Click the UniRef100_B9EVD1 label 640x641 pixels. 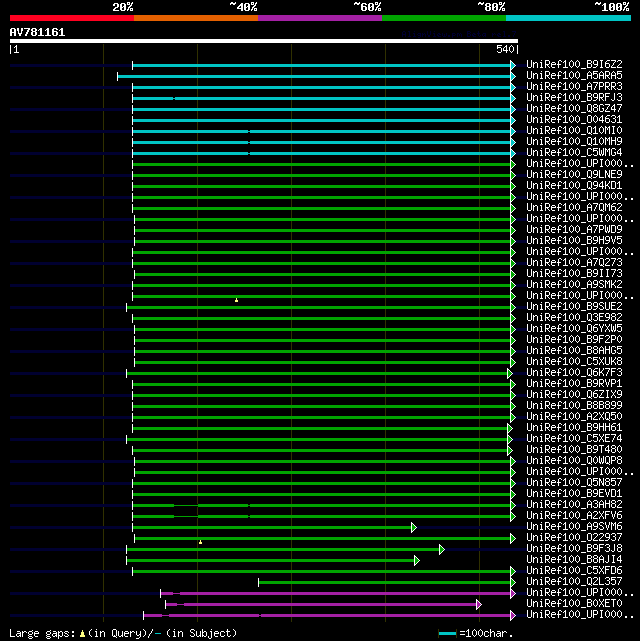(574, 494)
